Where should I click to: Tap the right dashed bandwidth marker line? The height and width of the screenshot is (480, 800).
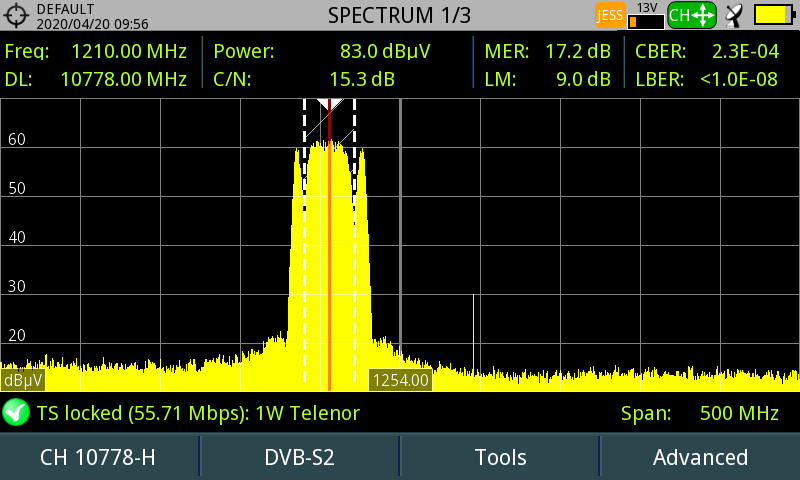355,241
